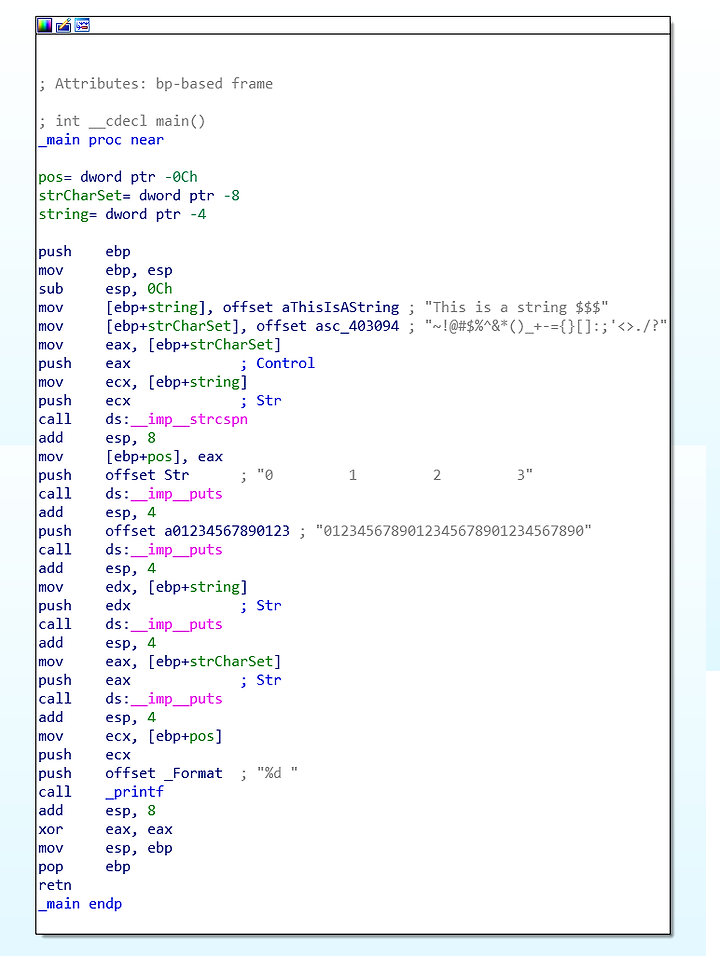The height and width of the screenshot is (956, 720).
Task: Click the third graph icon in node header
Action: coord(82,25)
